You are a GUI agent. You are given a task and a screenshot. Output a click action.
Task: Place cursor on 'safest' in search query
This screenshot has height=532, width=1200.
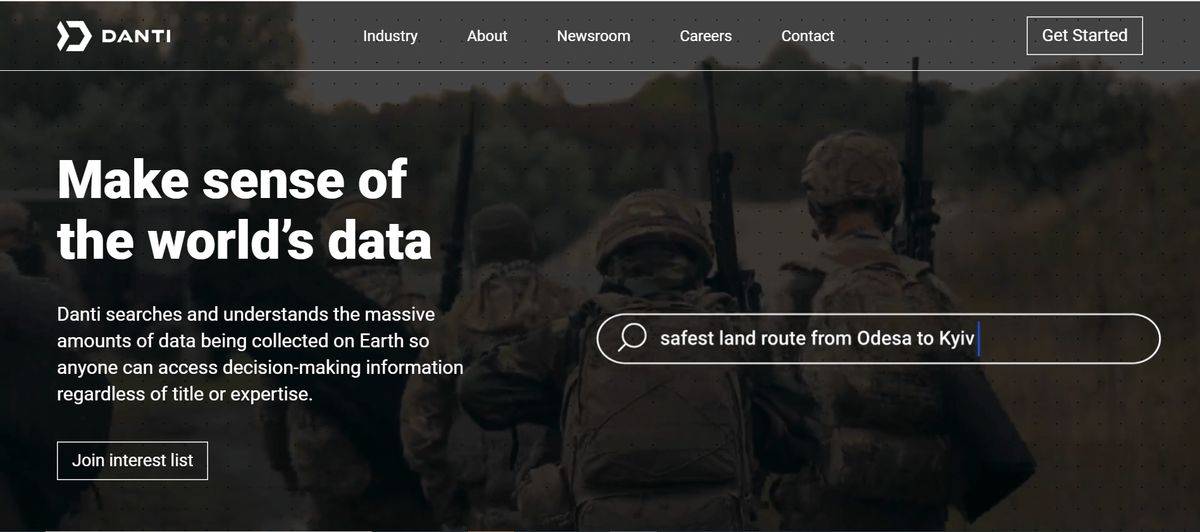686,338
